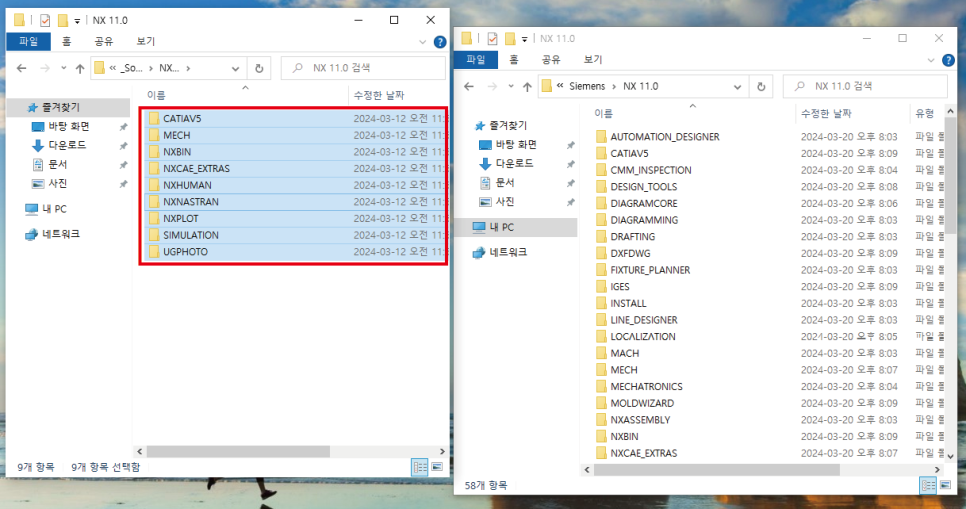Click the NX 11.0 검색 box in left window
Image resolution: width=966 pixels, height=509 pixels.
pyautogui.click(x=363, y=68)
